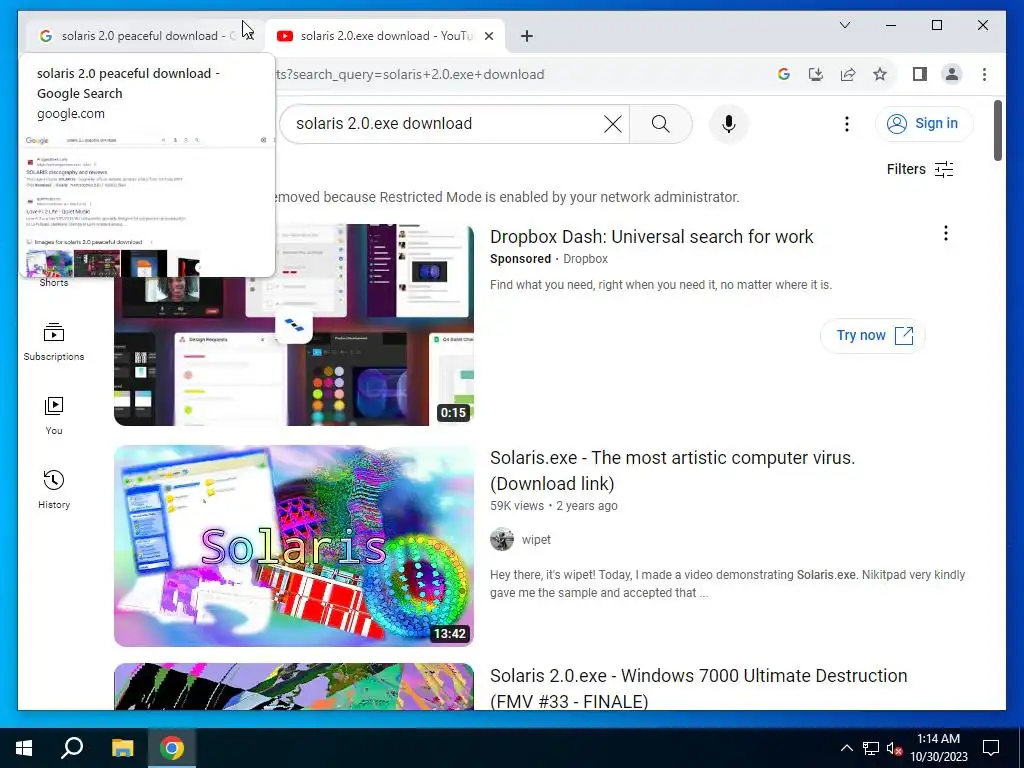Click the Try now button
This screenshot has height=768, width=1024.
873,336
